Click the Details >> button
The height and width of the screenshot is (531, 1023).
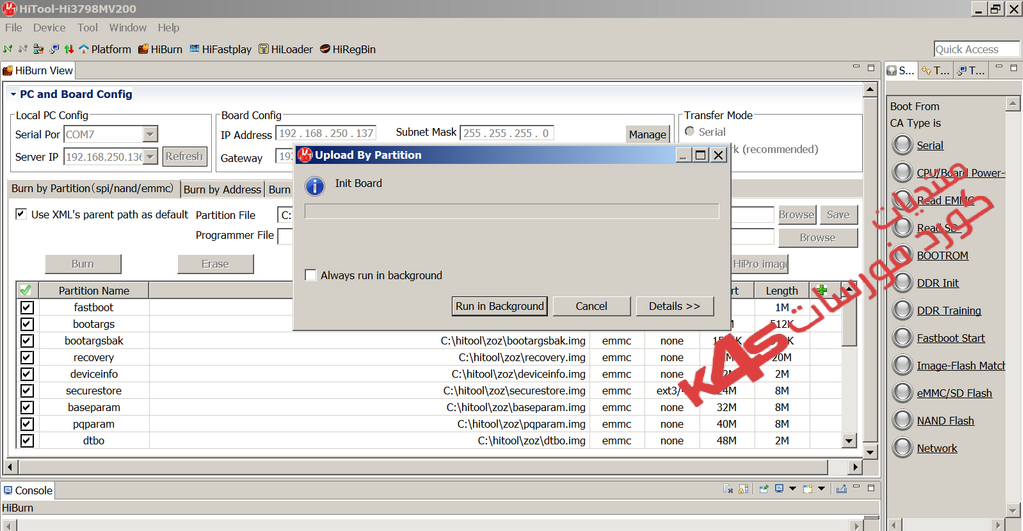675,306
